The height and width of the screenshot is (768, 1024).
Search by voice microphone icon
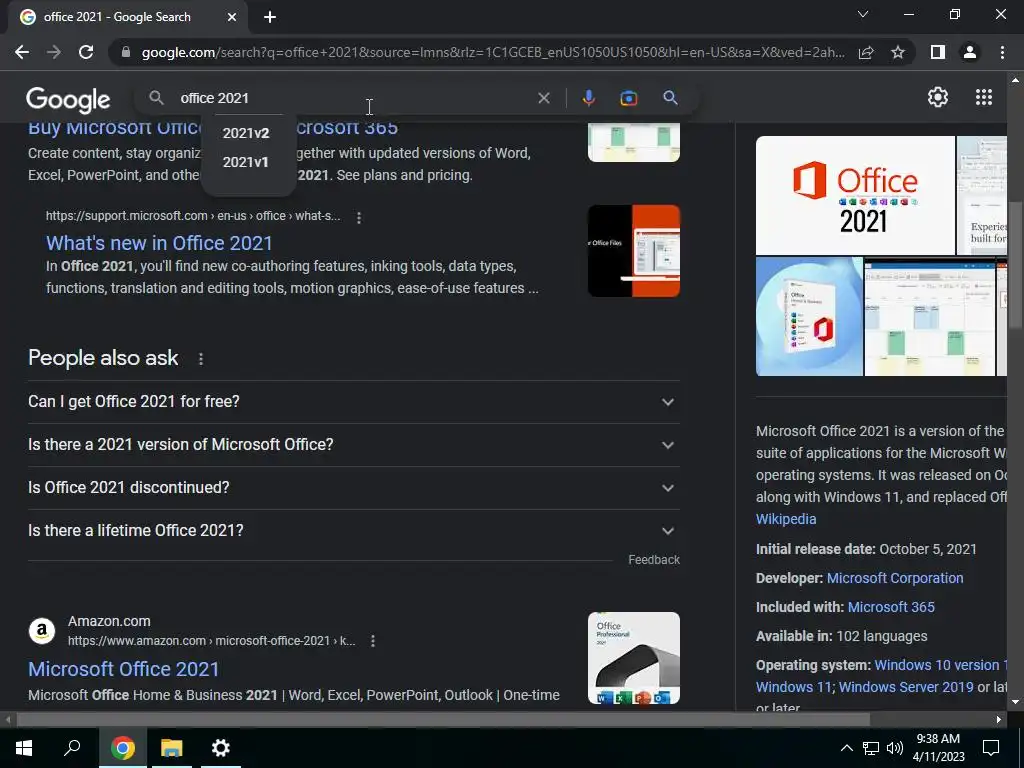click(588, 98)
